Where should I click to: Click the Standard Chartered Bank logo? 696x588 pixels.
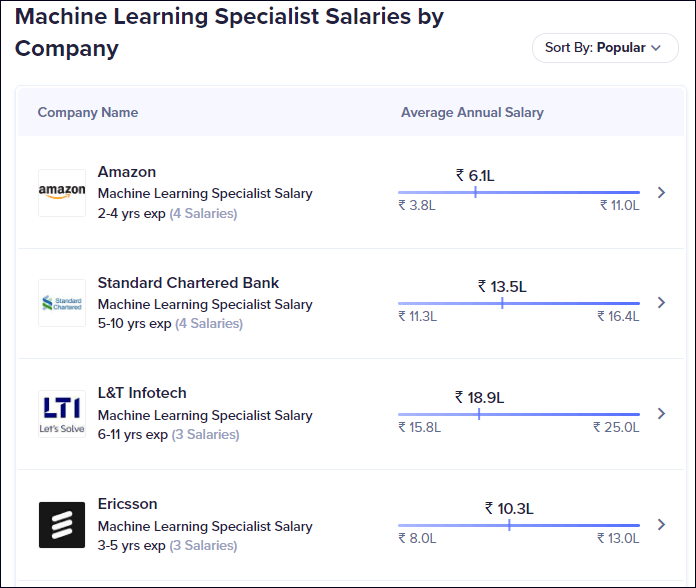pos(62,303)
